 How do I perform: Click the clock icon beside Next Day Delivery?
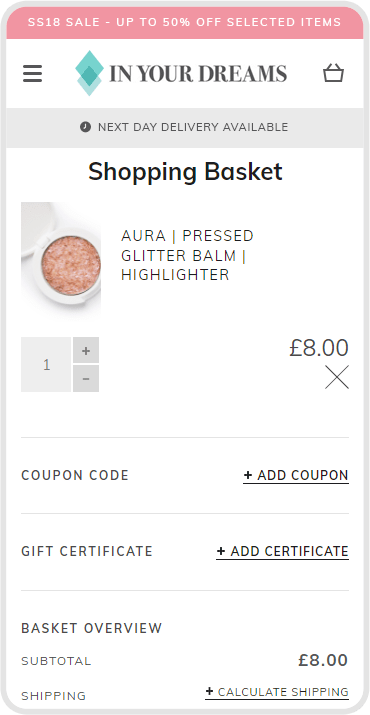(x=85, y=127)
